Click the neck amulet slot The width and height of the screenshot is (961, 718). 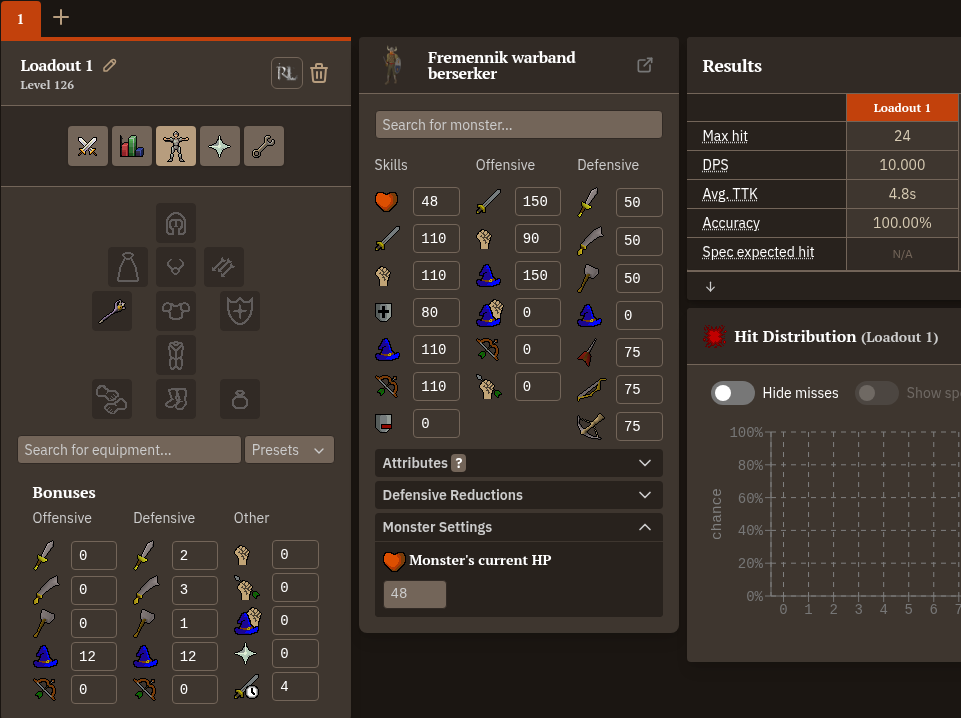tap(176, 267)
